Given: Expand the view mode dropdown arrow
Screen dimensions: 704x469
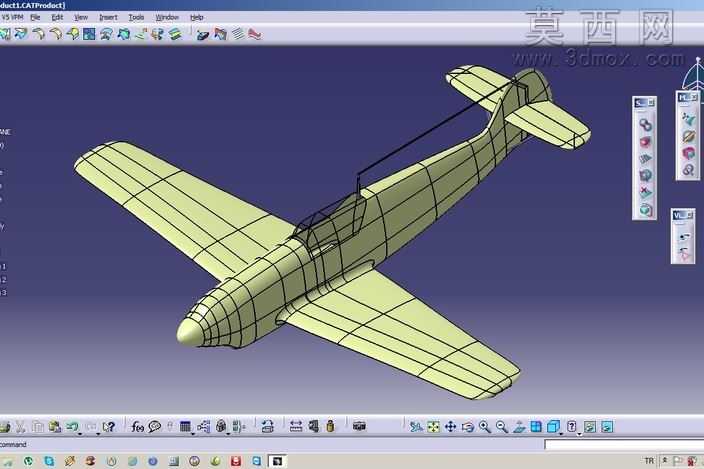Looking at the screenshot, I should click(x=579, y=434).
